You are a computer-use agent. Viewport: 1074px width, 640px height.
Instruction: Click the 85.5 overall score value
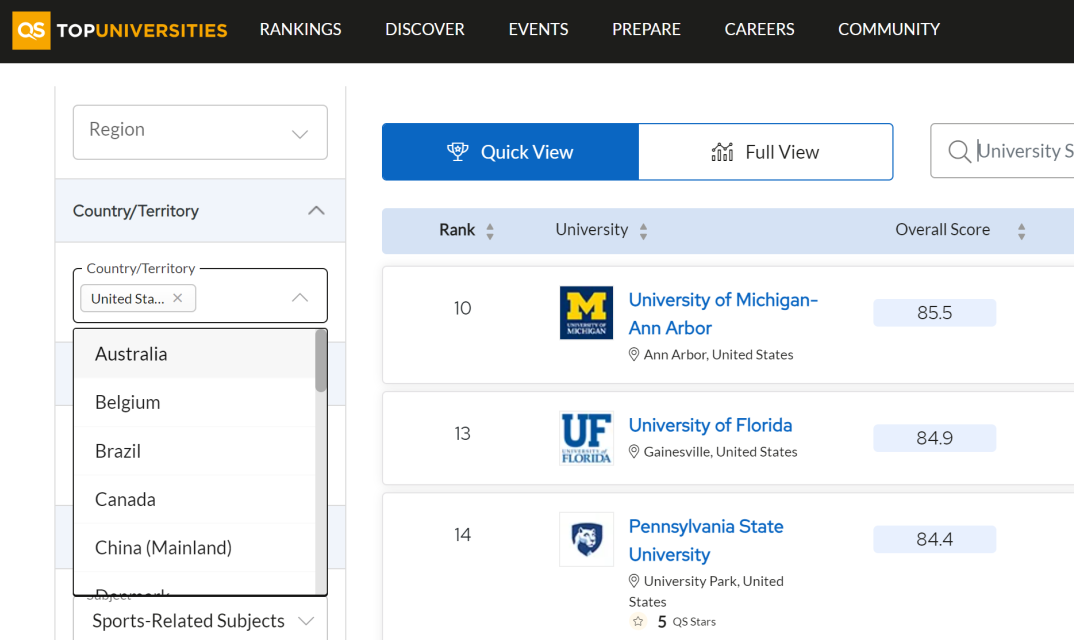pos(934,313)
